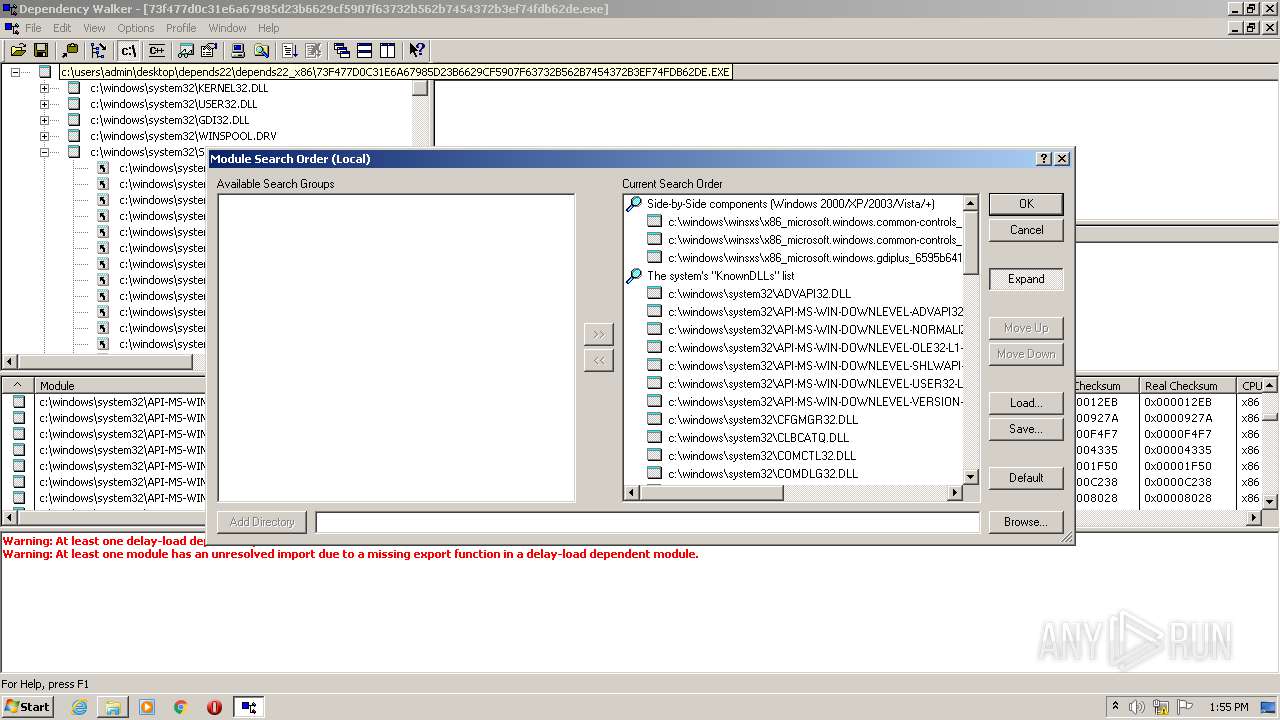Open Opera from the taskbar

coord(214,707)
